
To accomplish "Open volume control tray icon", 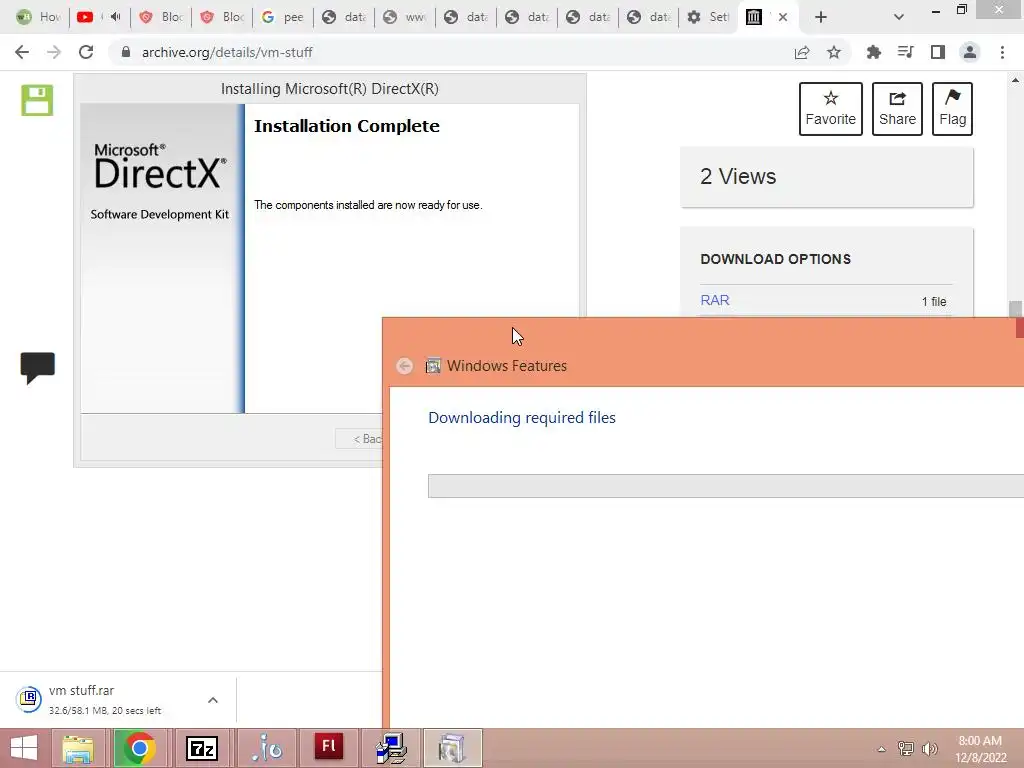I will point(930,749).
